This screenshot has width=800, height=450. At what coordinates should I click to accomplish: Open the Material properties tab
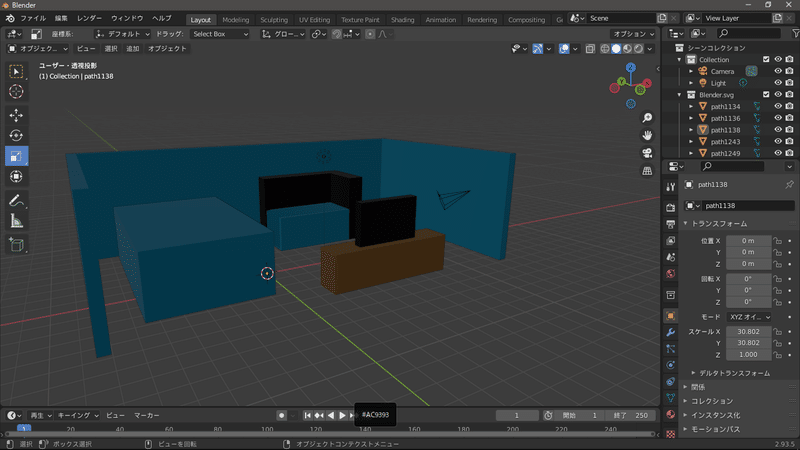click(671, 414)
